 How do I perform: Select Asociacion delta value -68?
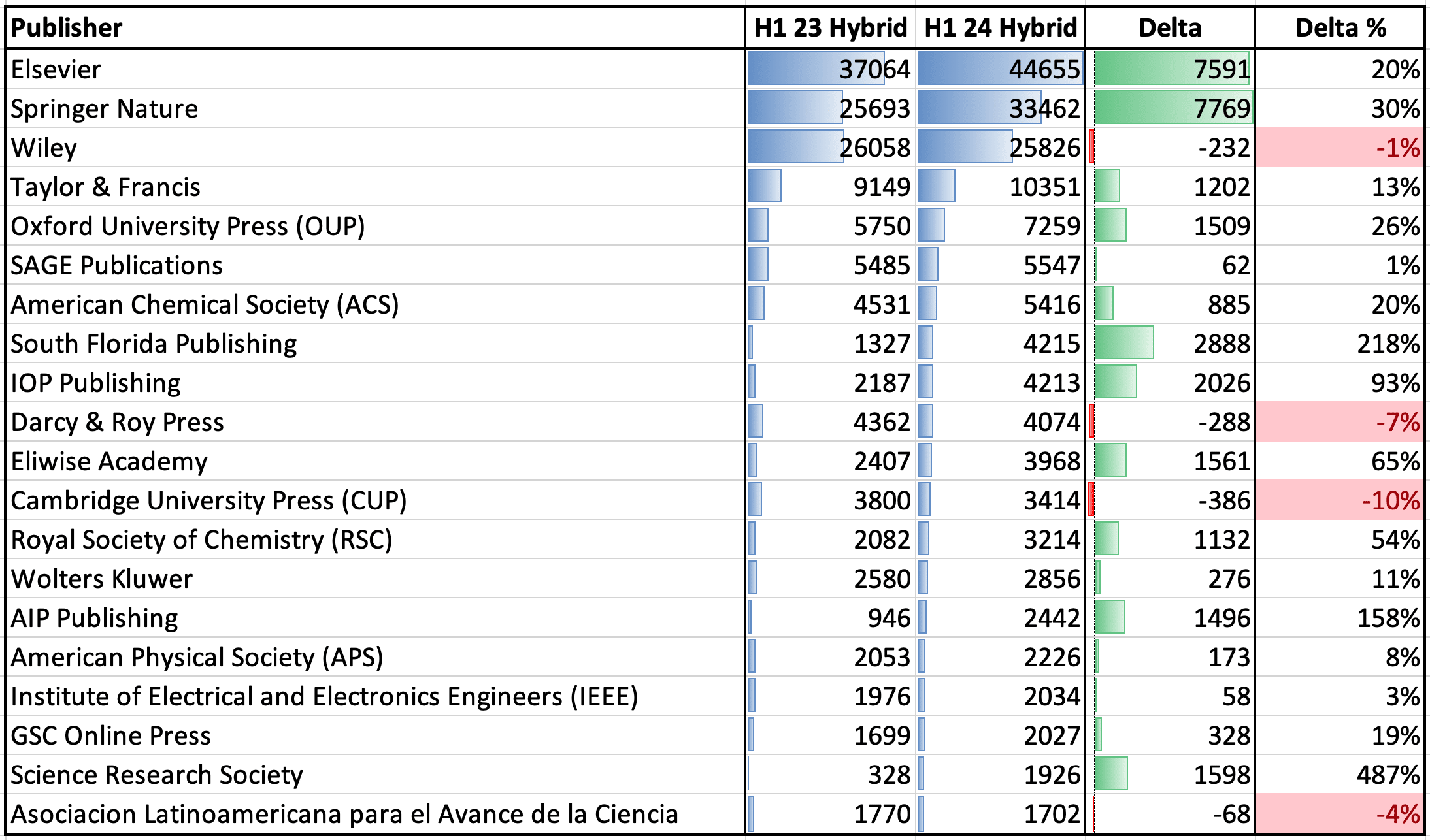[1170, 814]
